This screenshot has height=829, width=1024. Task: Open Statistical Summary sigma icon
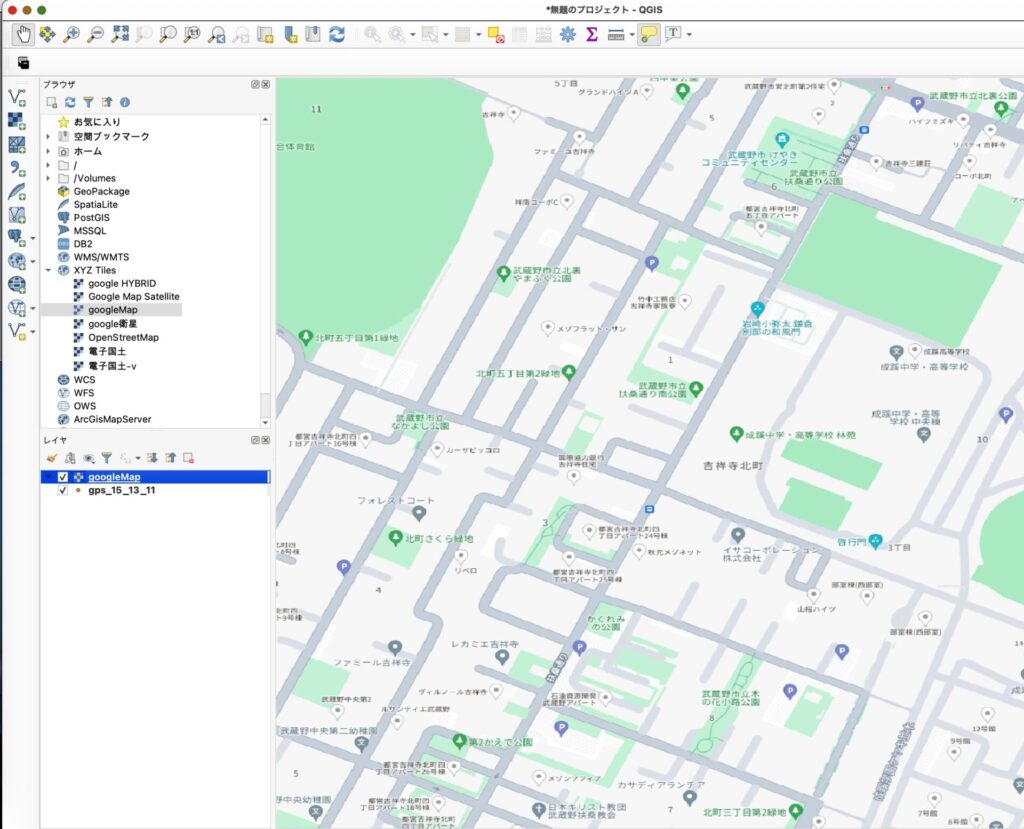tap(592, 34)
